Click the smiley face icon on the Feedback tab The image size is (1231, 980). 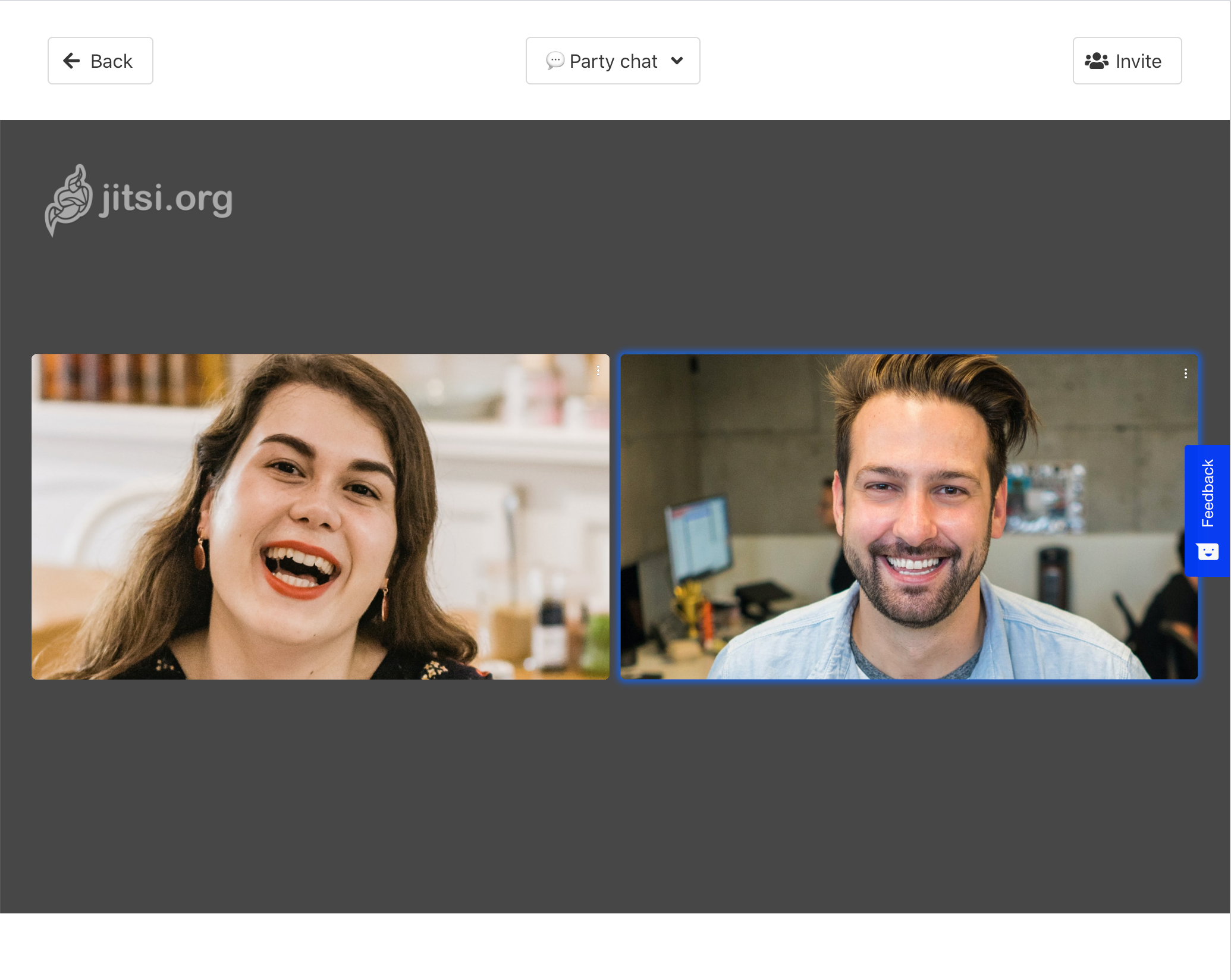[x=1208, y=551]
